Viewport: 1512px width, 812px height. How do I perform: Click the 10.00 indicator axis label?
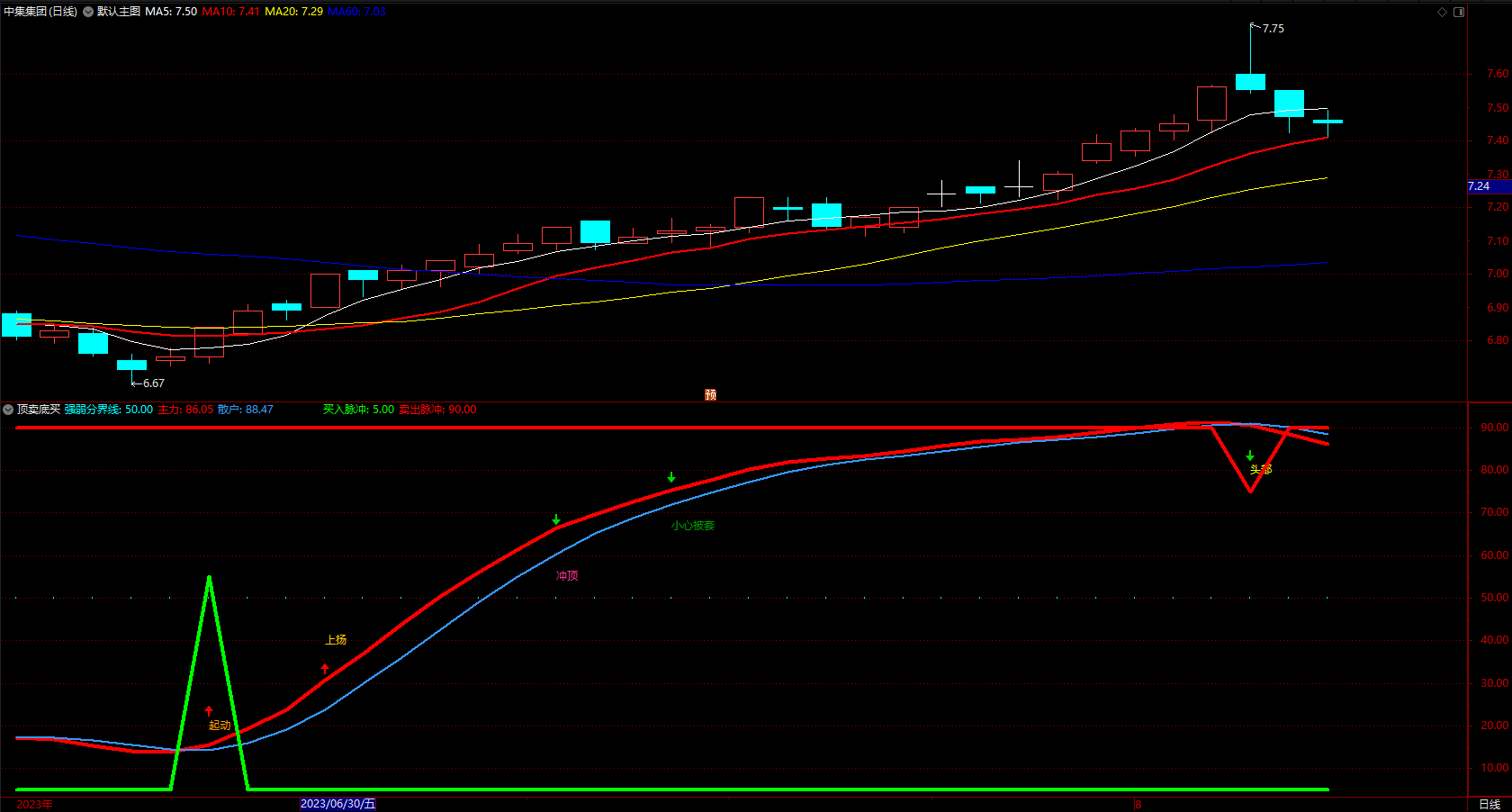coord(1495,768)
